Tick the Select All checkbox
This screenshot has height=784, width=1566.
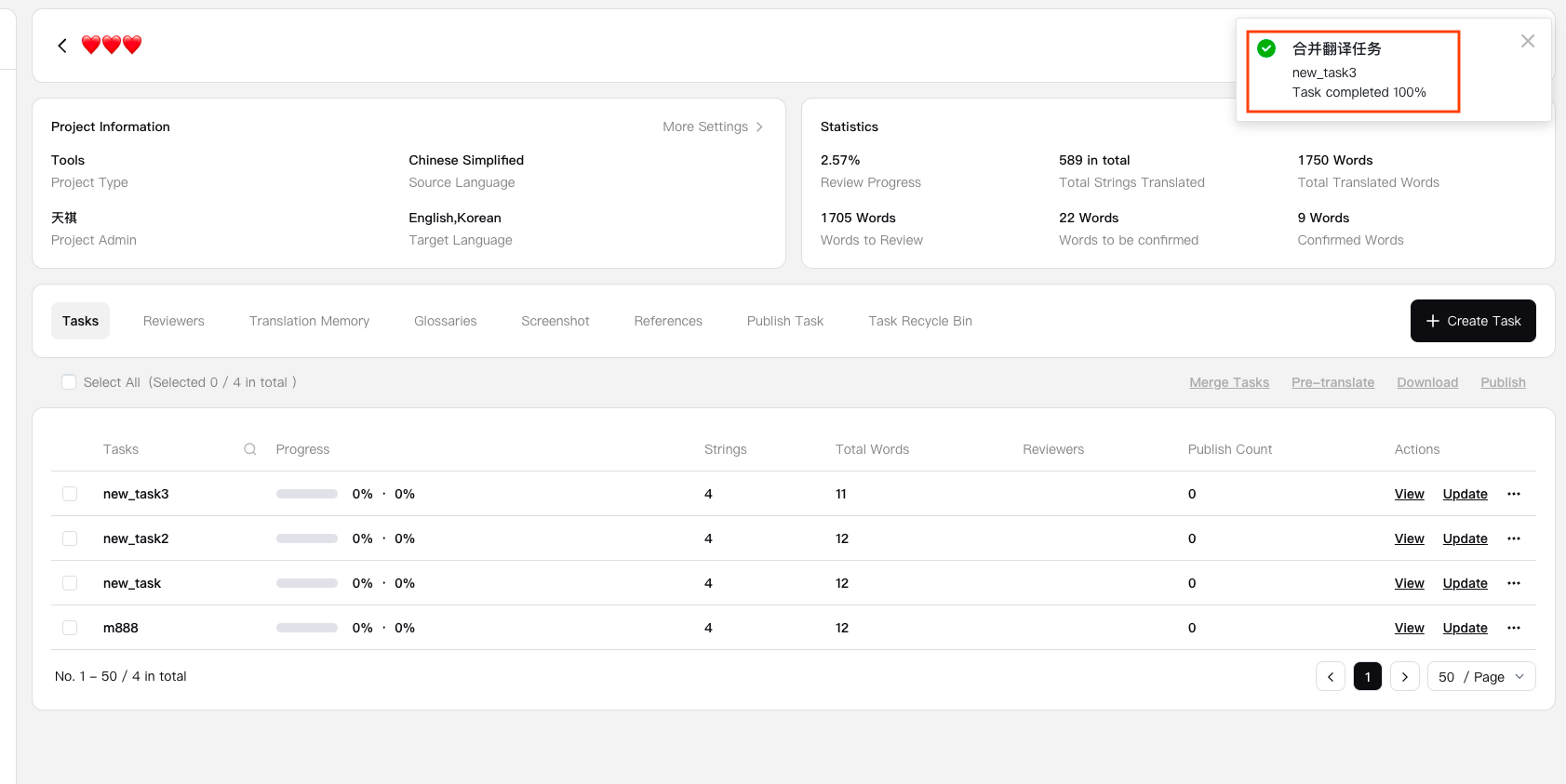pyautogui.click(x=69, y=382)
